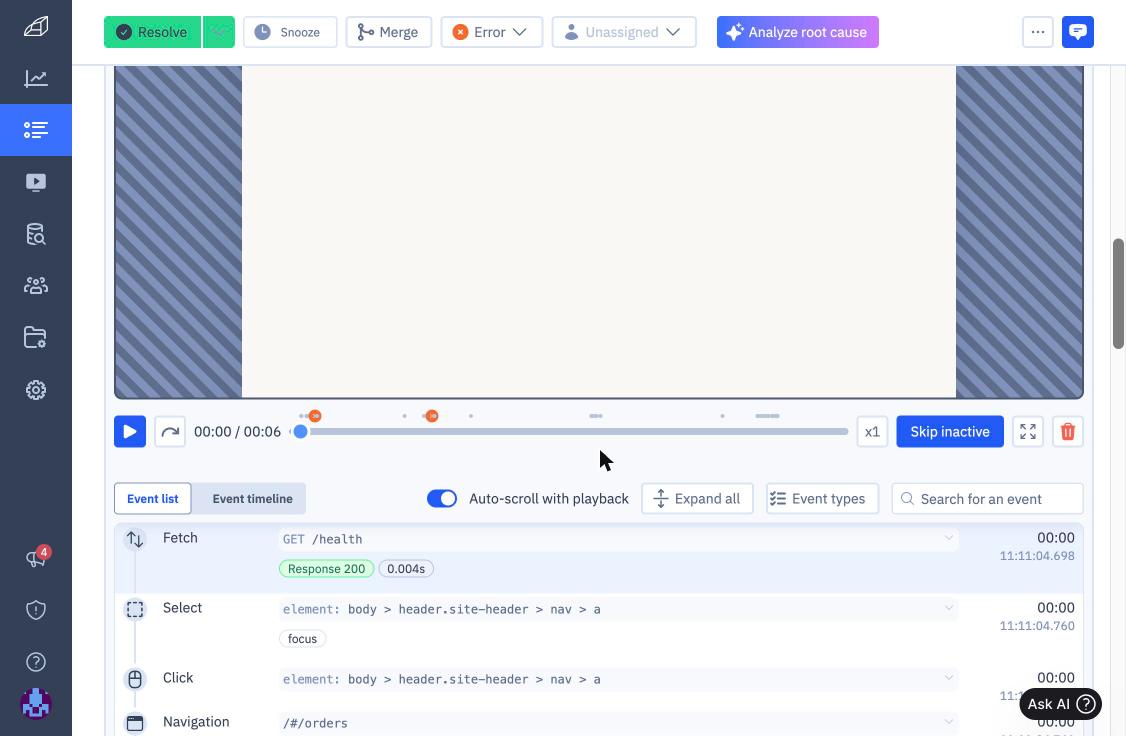This screenshot has height=736, width=1126.
Task: Click the 11:11:04.698 timestamp
Action: tap(1037, 556)
